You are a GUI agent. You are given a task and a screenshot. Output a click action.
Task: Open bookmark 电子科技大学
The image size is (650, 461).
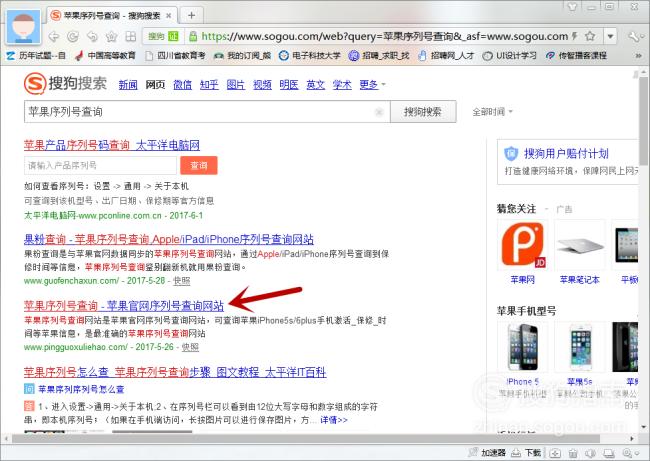click(310, 56)
